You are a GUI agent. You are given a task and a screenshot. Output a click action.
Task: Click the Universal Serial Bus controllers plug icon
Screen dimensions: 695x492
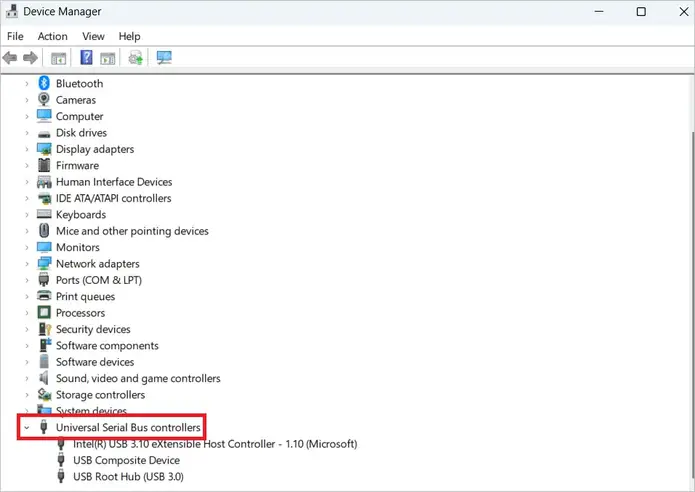[43, 427]
